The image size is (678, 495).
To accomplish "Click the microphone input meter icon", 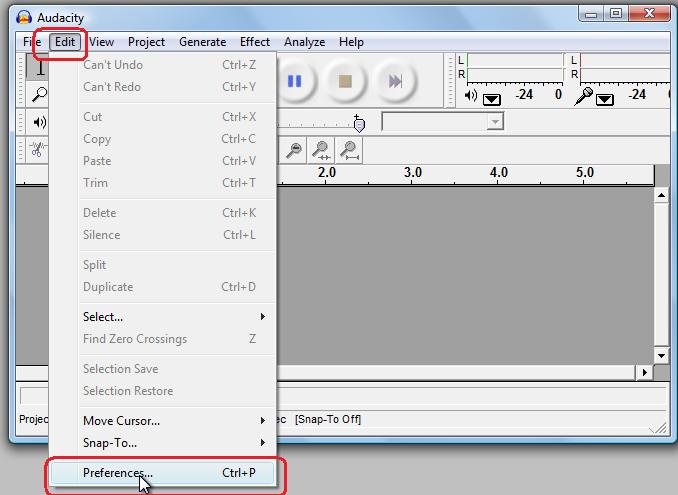I will coord(584,96).
